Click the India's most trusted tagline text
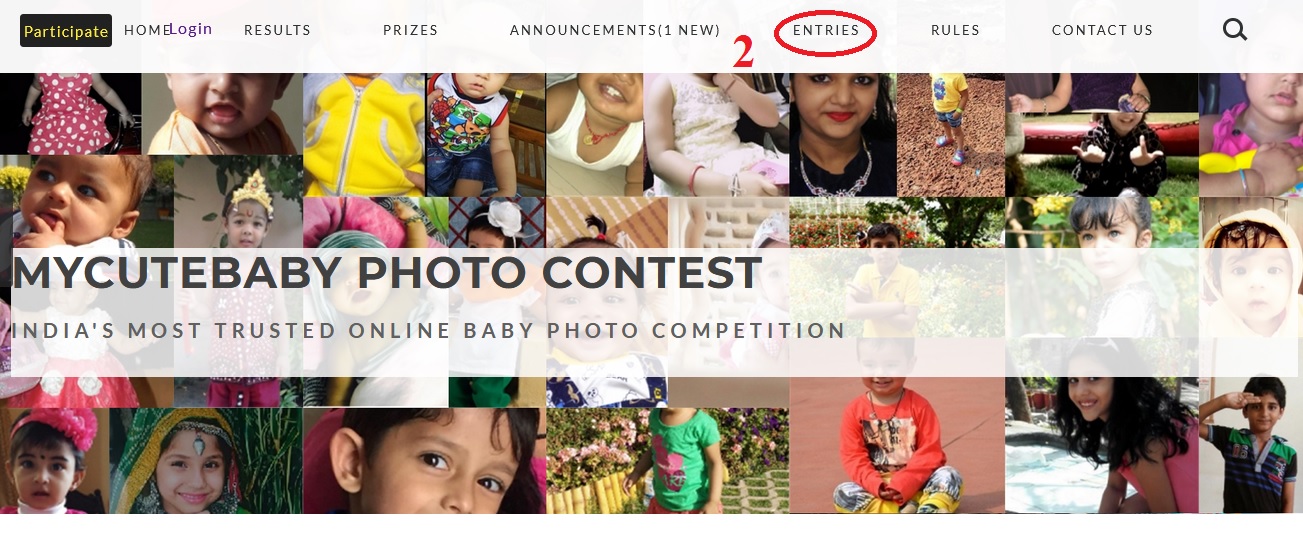The width and height of the screenshot is (1303, 552). (x=429, y=330)
